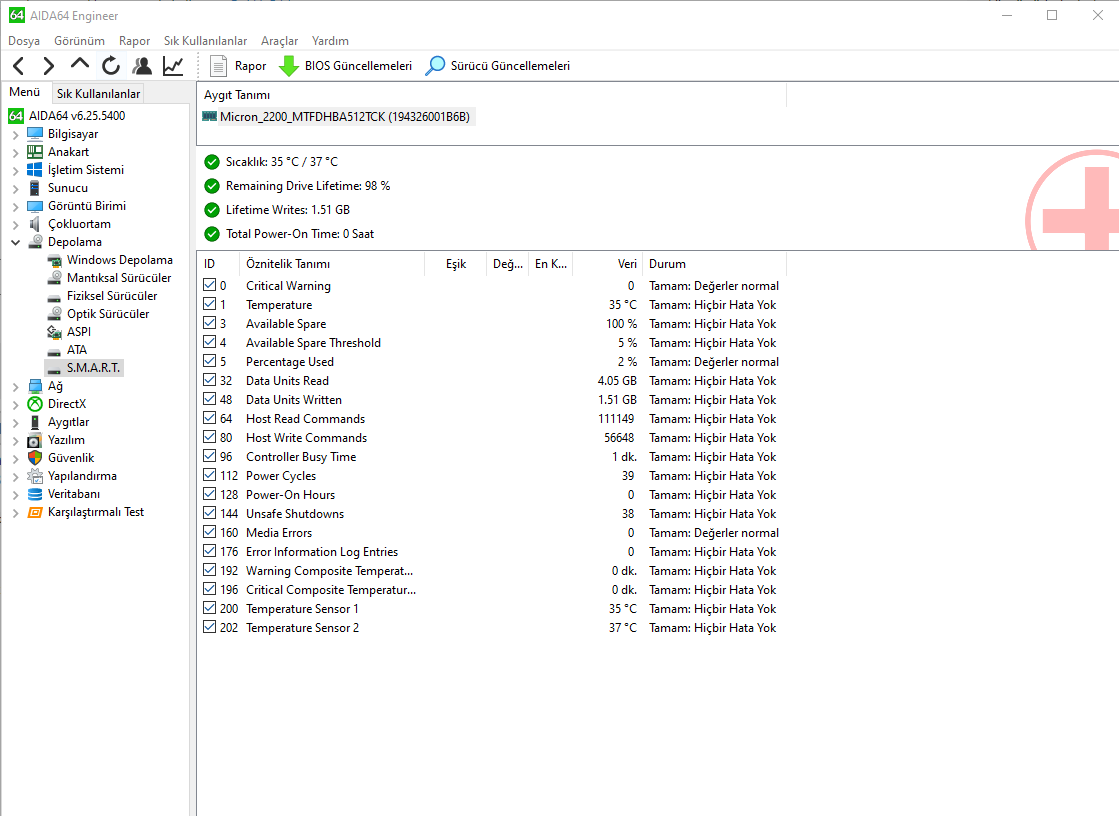Select the İşletim Sistemi Windows icon

[35, 169]
